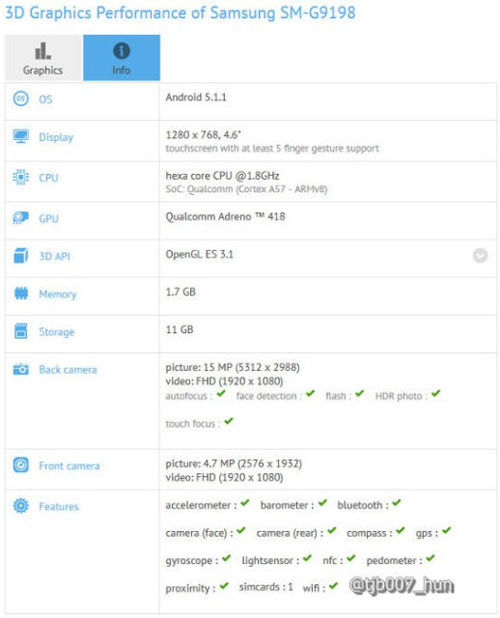
Task: Click the barometer checkmark
Action: pos(323,503)
